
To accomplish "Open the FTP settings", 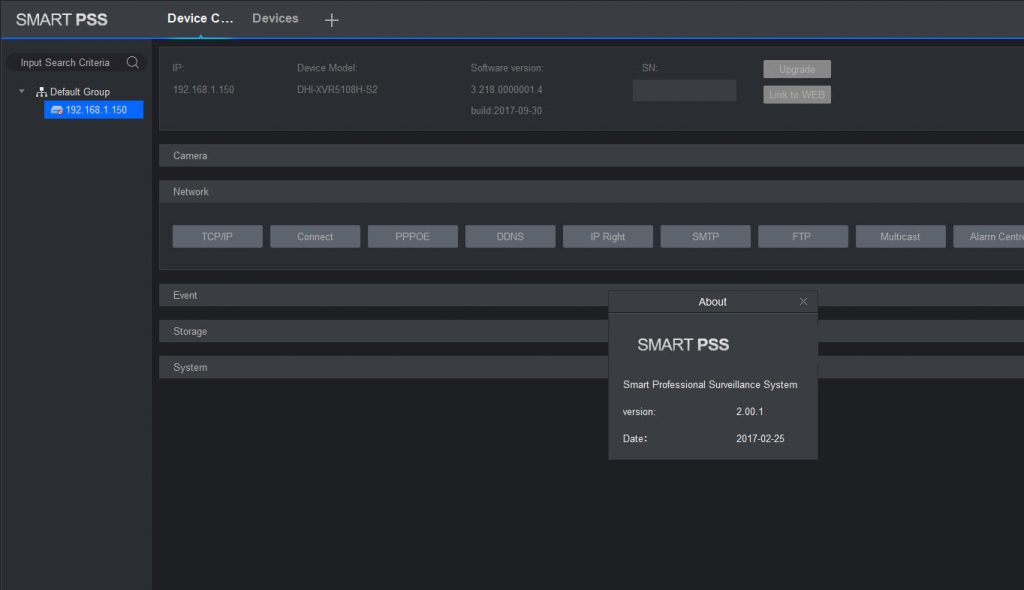I will pyautogui.click(x=803, y=237).
